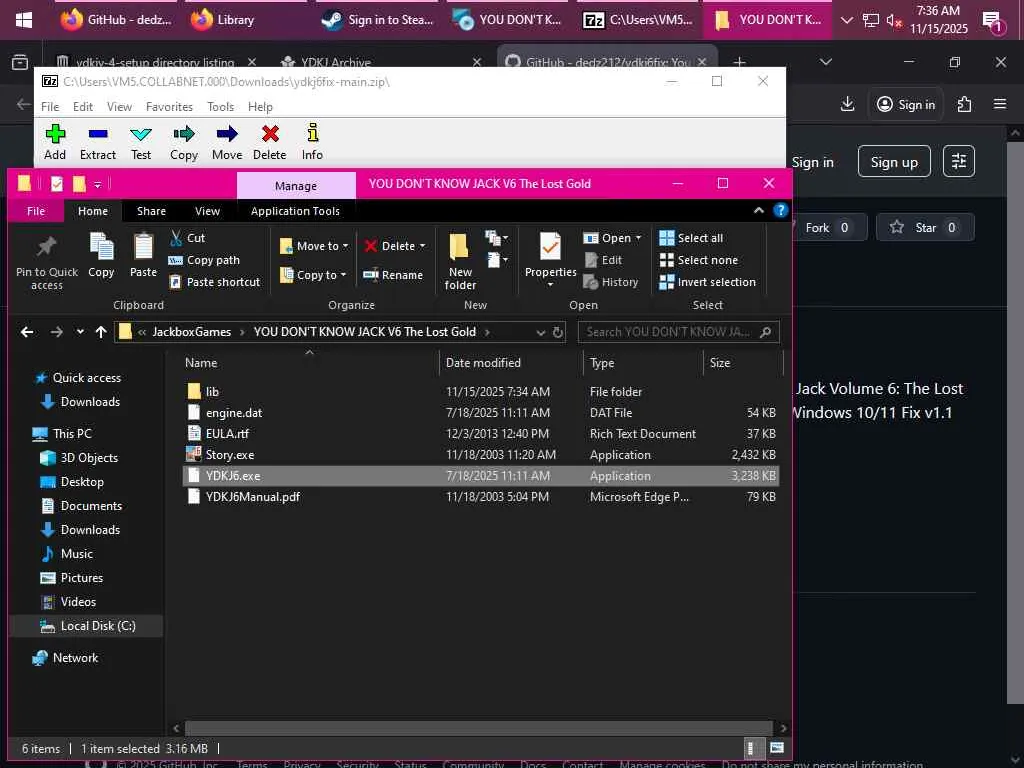
Task: Refresh the Explorer address bar
Action: [558, 332]
